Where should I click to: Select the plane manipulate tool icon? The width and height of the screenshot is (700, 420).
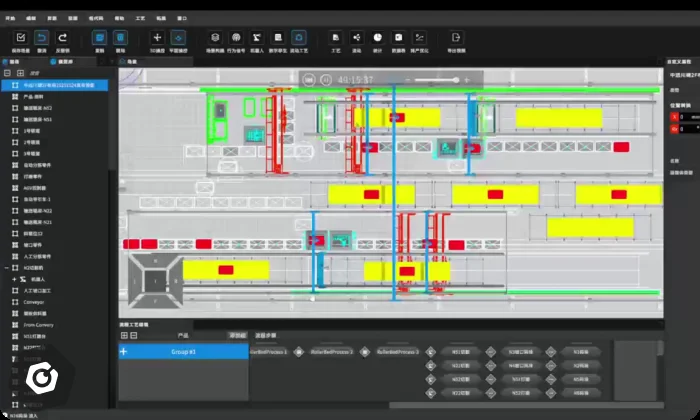pyautogui.click(x=178, y=38)
